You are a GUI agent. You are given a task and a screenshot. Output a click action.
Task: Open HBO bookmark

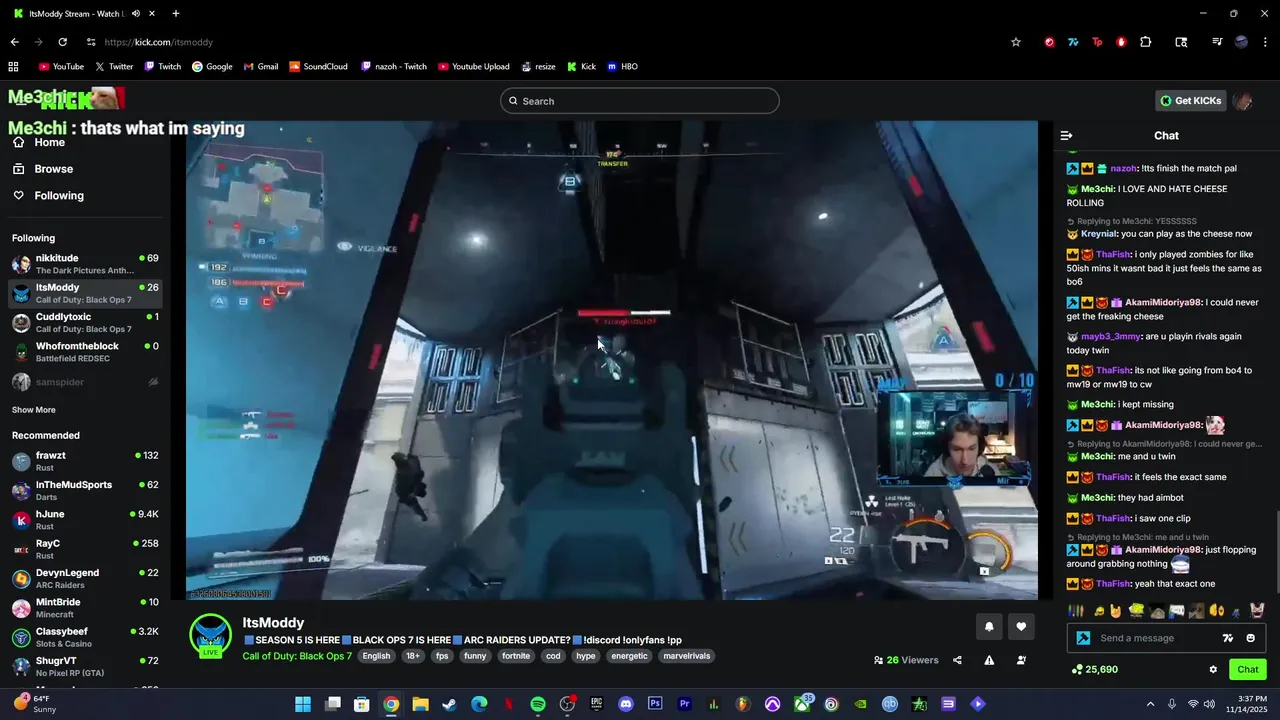point(622,67)
